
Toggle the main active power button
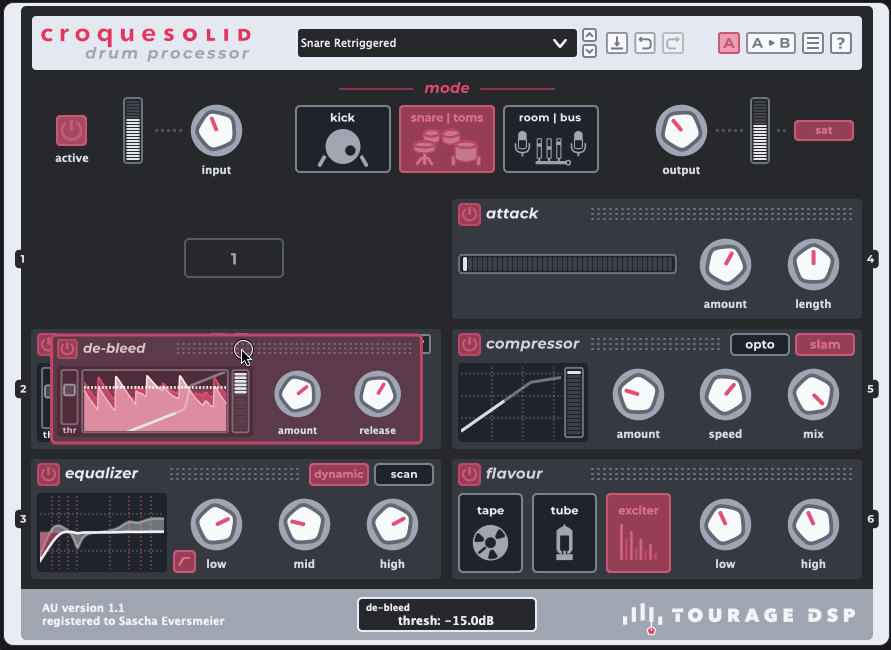[71, 130]
